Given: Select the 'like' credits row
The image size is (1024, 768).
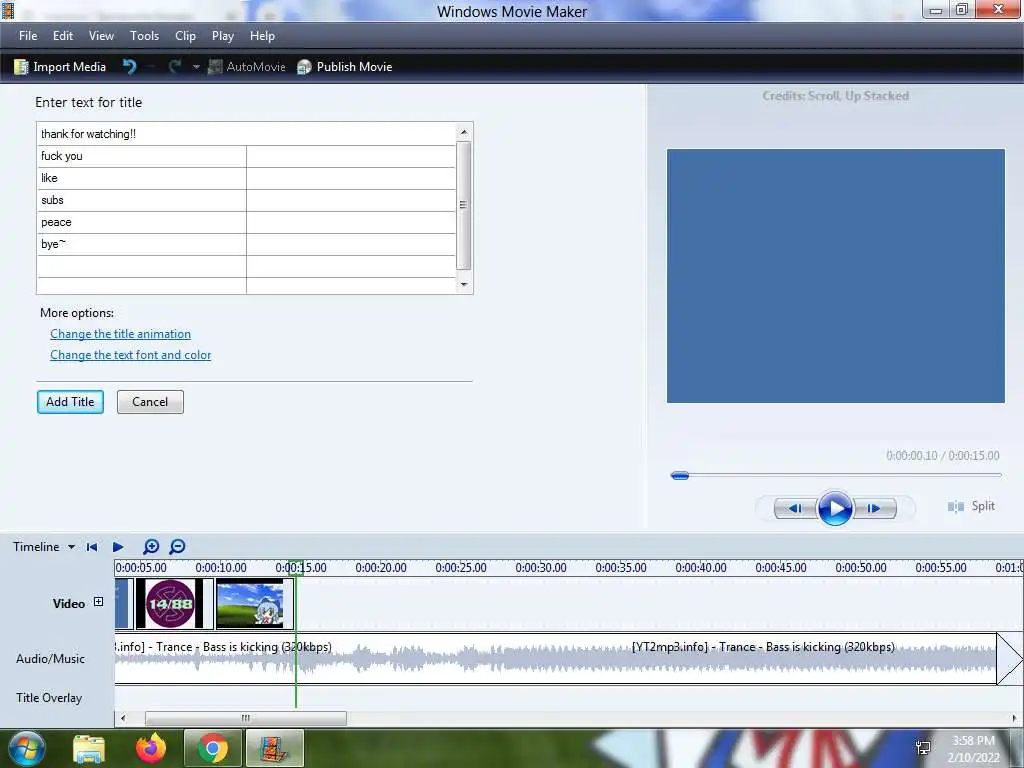Looking at the screenshot, I should pos(142,178).
